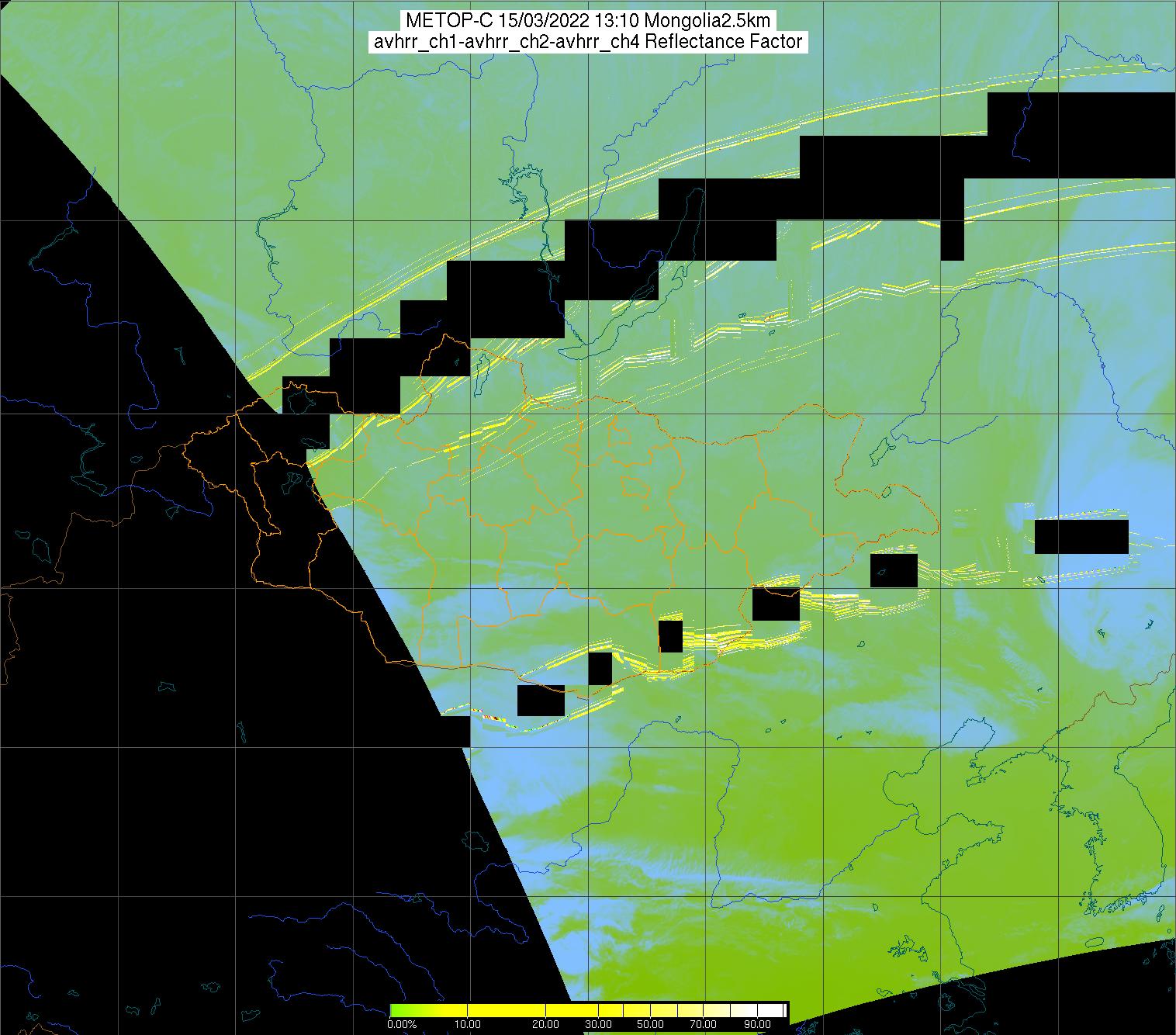Click the '20.00' colorbar label
The width and height of the screenshot is (1176, 1035).
click(x=545, y=1024)
